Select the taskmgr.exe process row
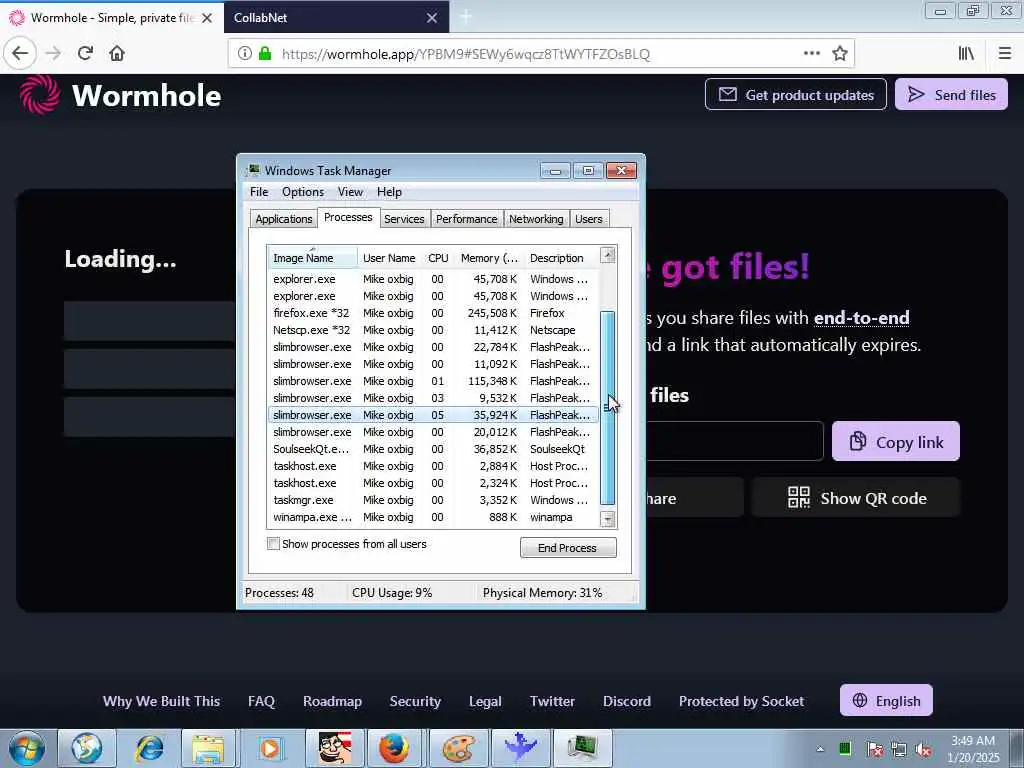 tap(432, 500)
